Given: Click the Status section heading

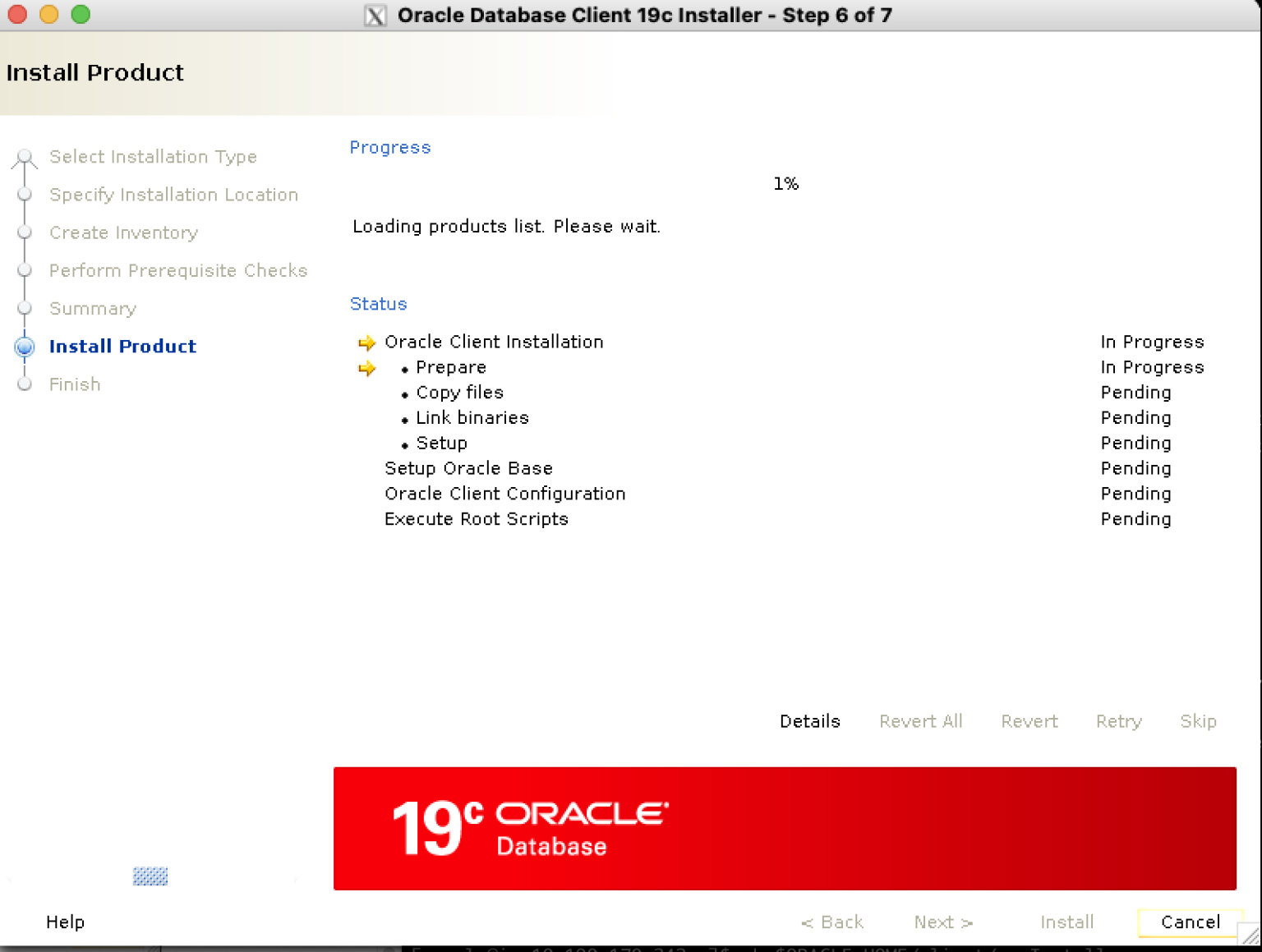Looking at the screenshot, I should tap(378, 304).
